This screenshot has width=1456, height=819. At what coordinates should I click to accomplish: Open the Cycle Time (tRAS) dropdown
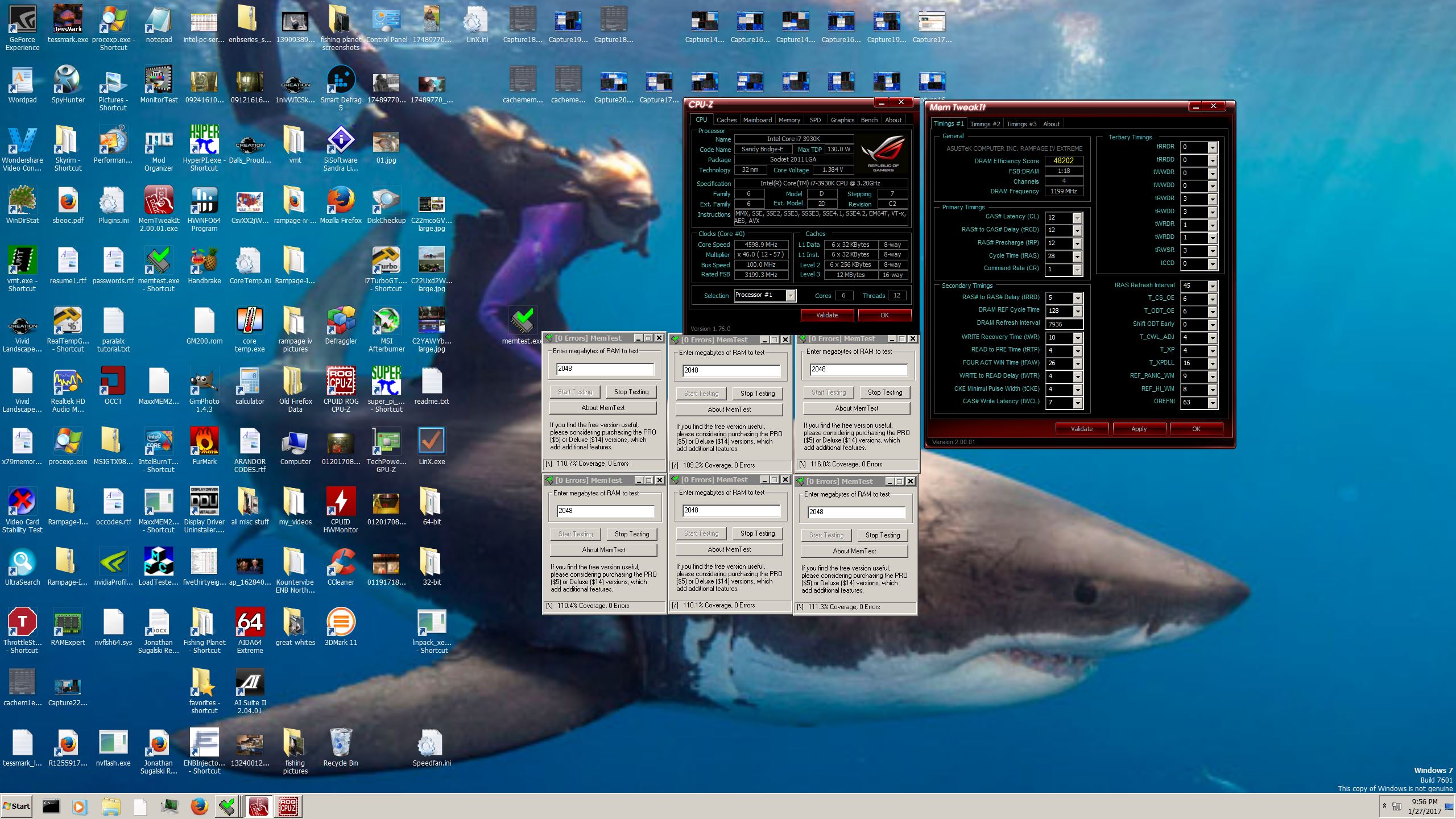click(x=1077, y=257)
